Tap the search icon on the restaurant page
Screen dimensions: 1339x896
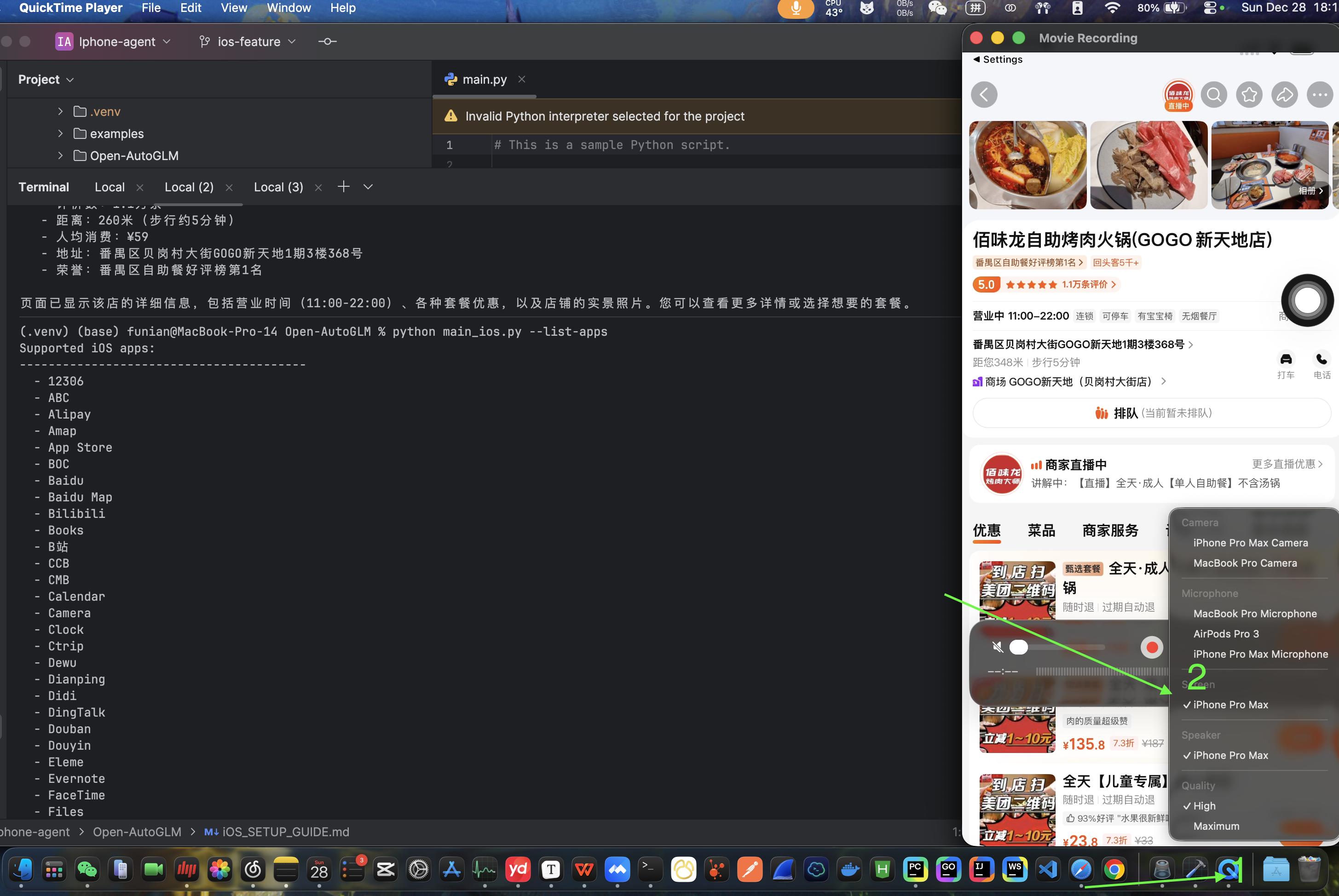pos(1214,94)
